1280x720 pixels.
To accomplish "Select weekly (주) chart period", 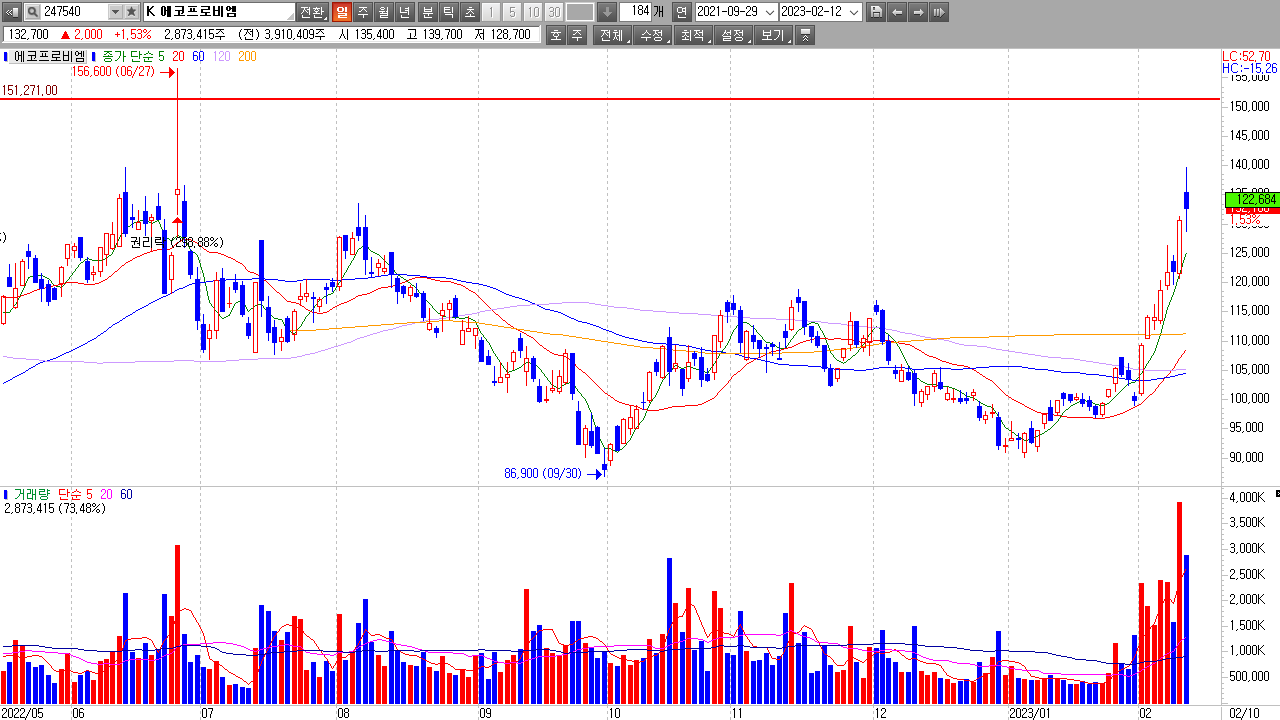I will [x=362, y=12].
